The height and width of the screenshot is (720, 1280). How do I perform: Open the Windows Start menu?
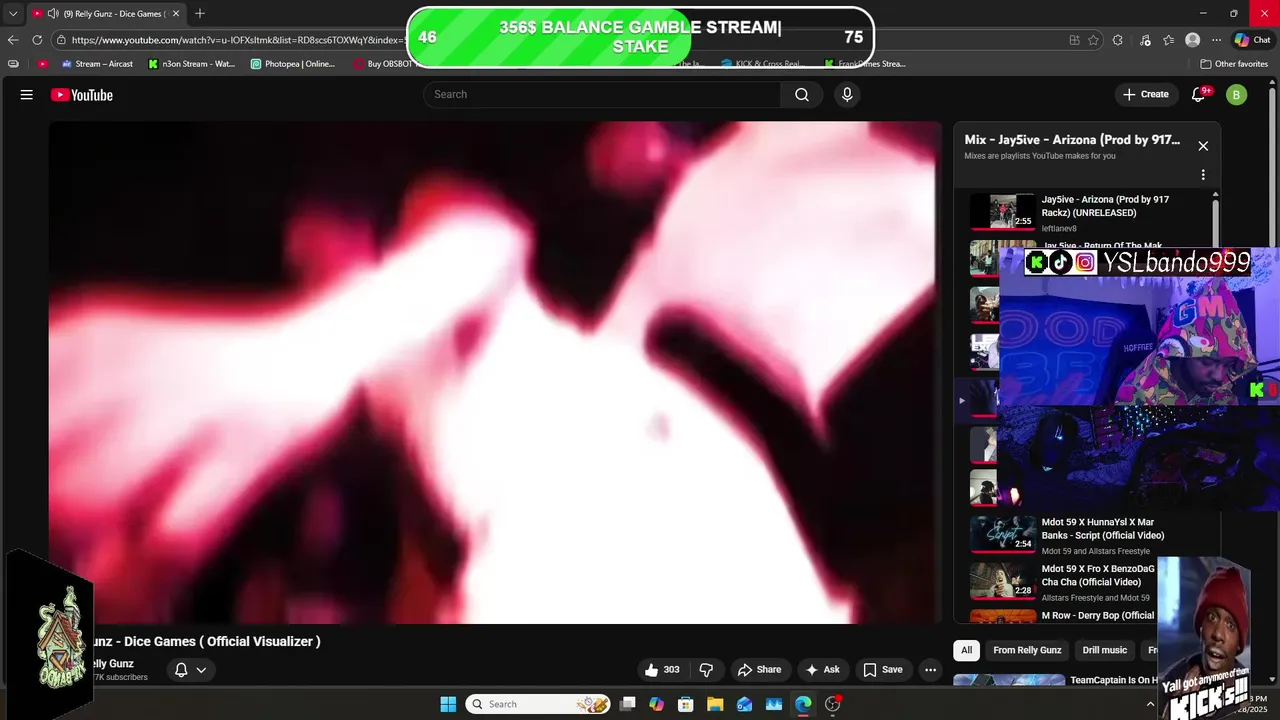448,704
